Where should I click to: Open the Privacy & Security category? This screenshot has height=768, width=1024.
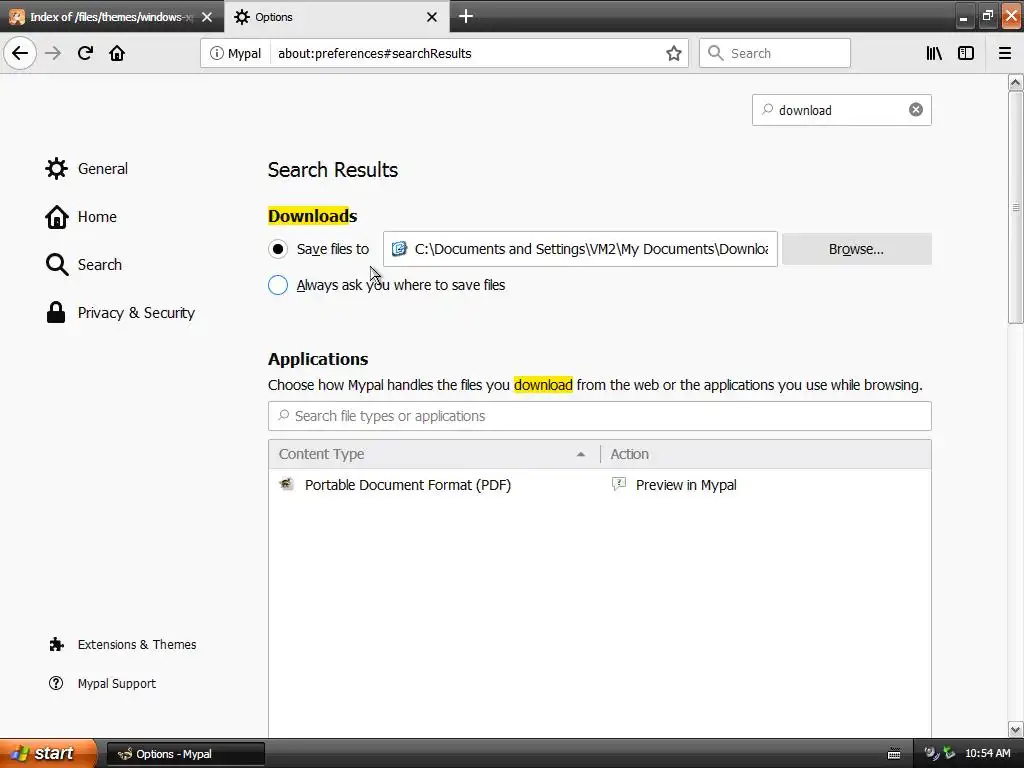click(x=136, y=313)
